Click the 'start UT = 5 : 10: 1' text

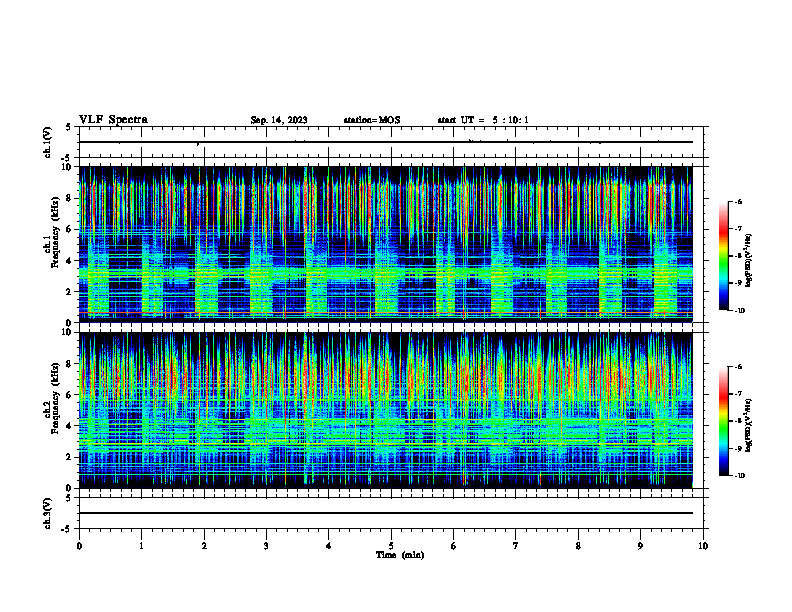pyautogui.click(x=483, y=120)
